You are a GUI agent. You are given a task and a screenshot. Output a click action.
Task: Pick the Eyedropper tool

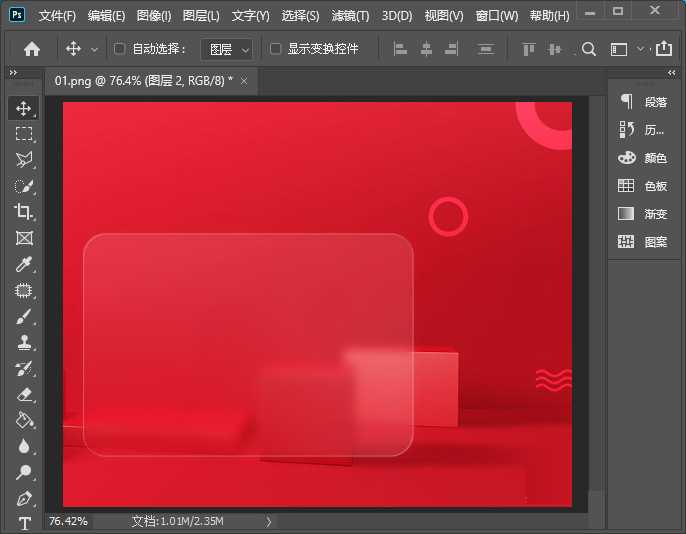[x=24, y=264]
